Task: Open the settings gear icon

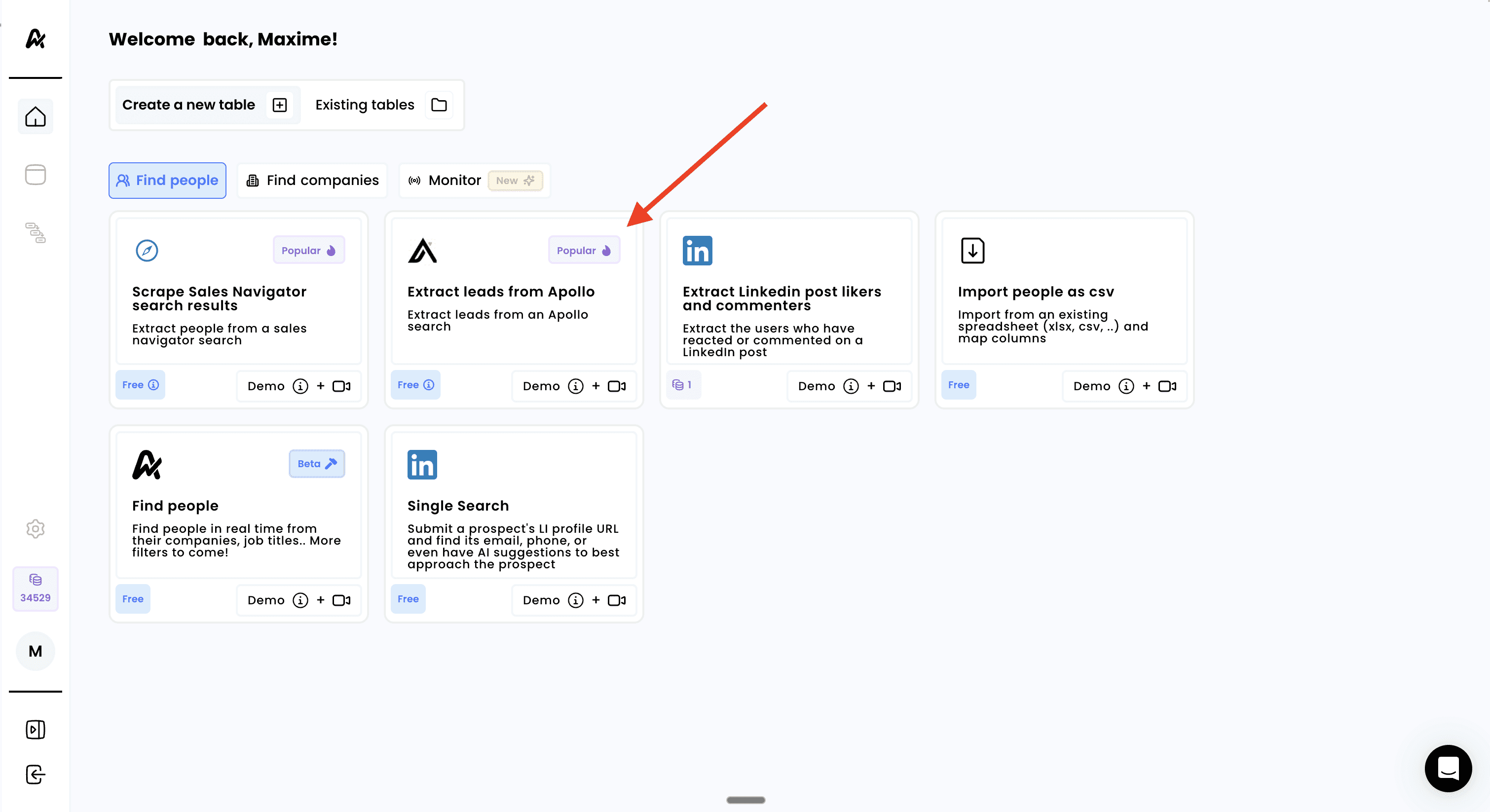Action: point(36,529)
